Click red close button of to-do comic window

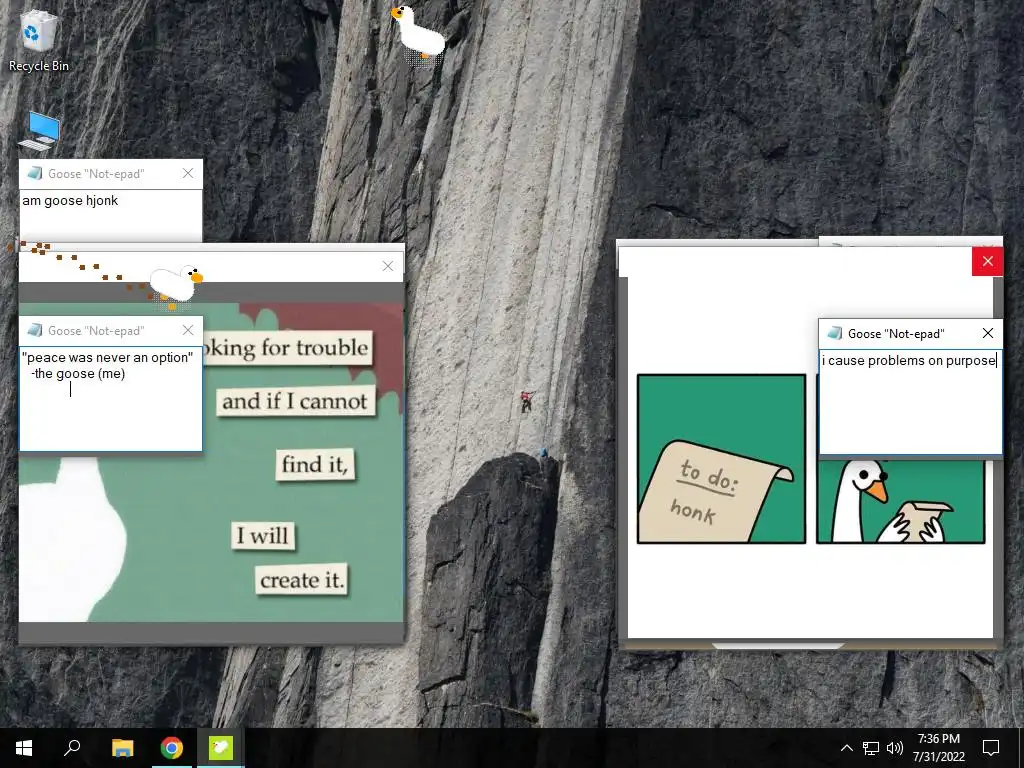coord(987,261)
